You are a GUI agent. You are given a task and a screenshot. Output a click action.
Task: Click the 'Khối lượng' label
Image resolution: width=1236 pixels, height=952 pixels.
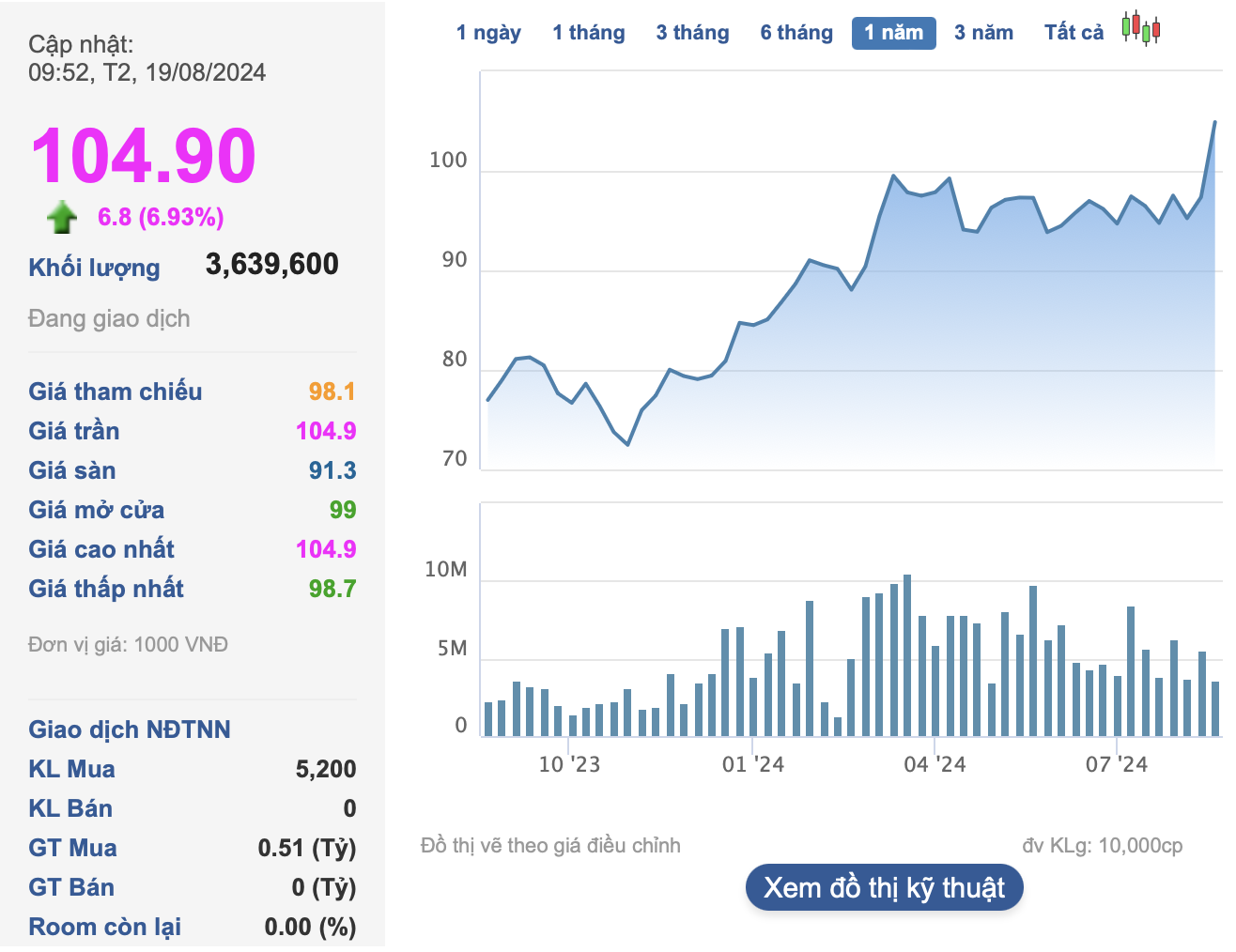94,268
